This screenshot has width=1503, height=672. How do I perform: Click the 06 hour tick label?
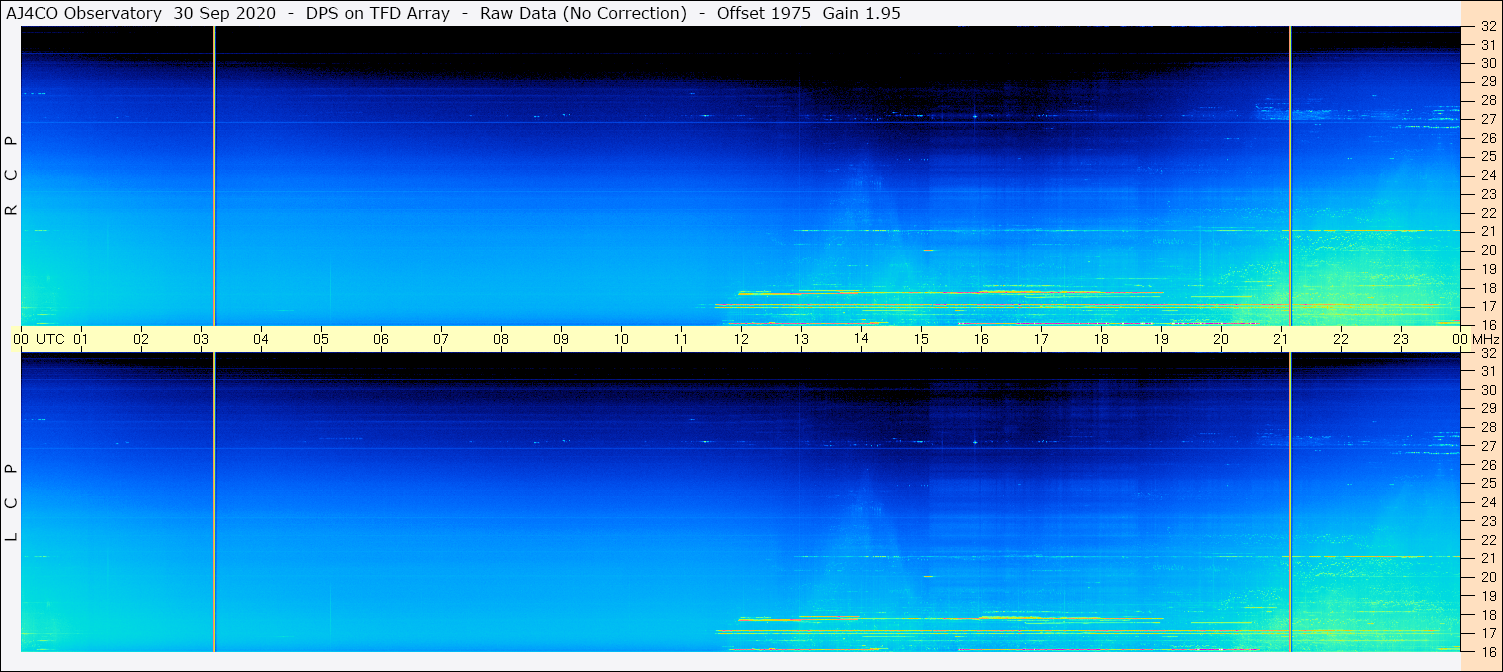pyautogui.click(x=381, y=339)
